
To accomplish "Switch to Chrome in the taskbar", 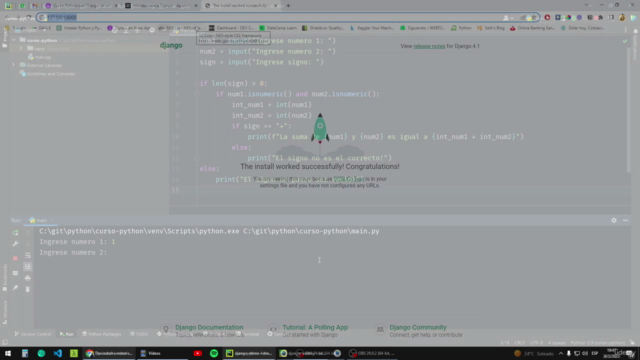I will [109, 353].
